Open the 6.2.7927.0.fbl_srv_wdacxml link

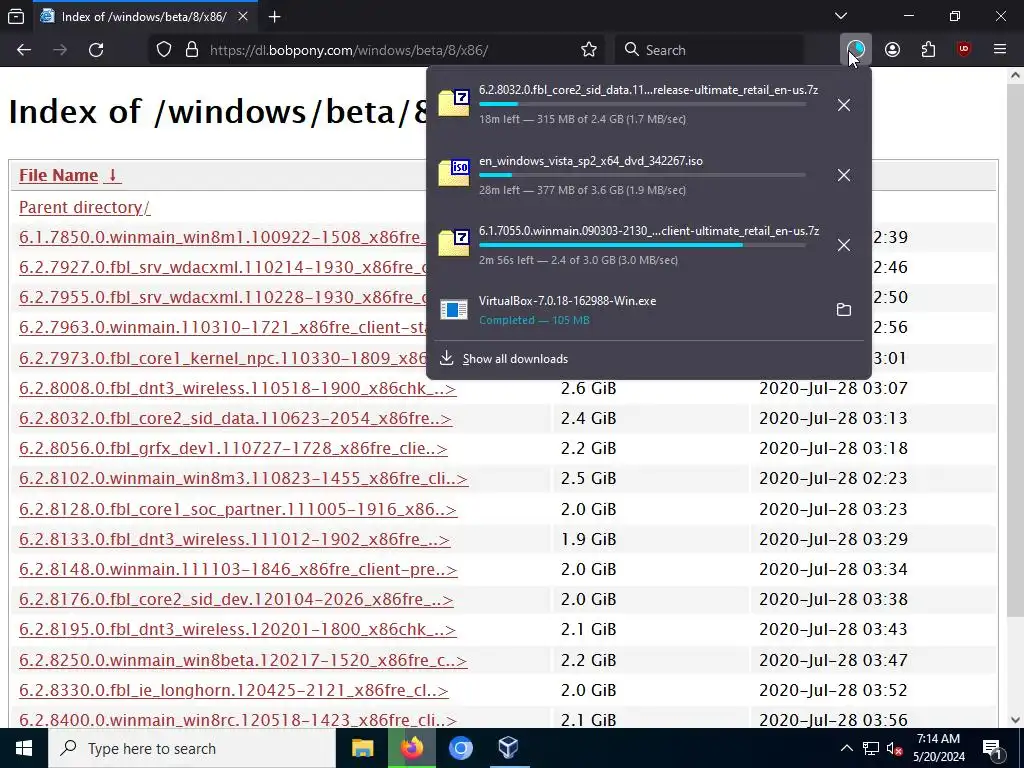(222, 267)
